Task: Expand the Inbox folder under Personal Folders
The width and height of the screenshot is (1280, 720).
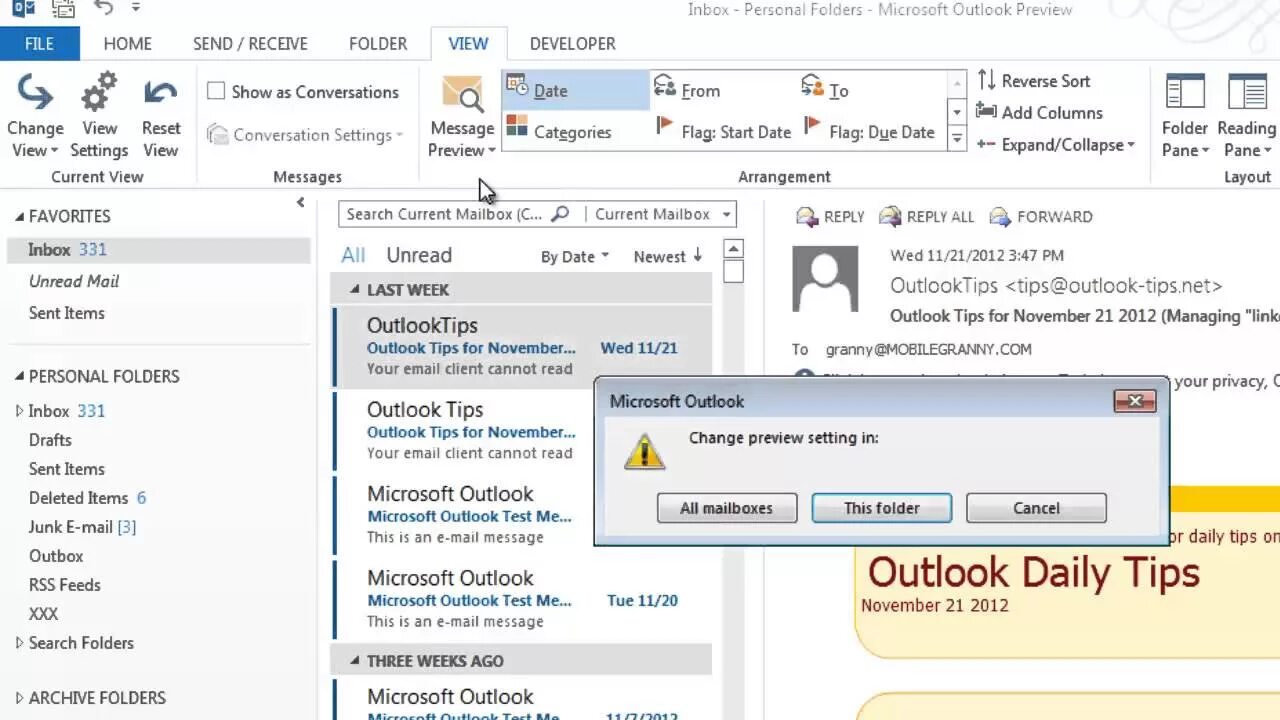Action: (19, 411)
